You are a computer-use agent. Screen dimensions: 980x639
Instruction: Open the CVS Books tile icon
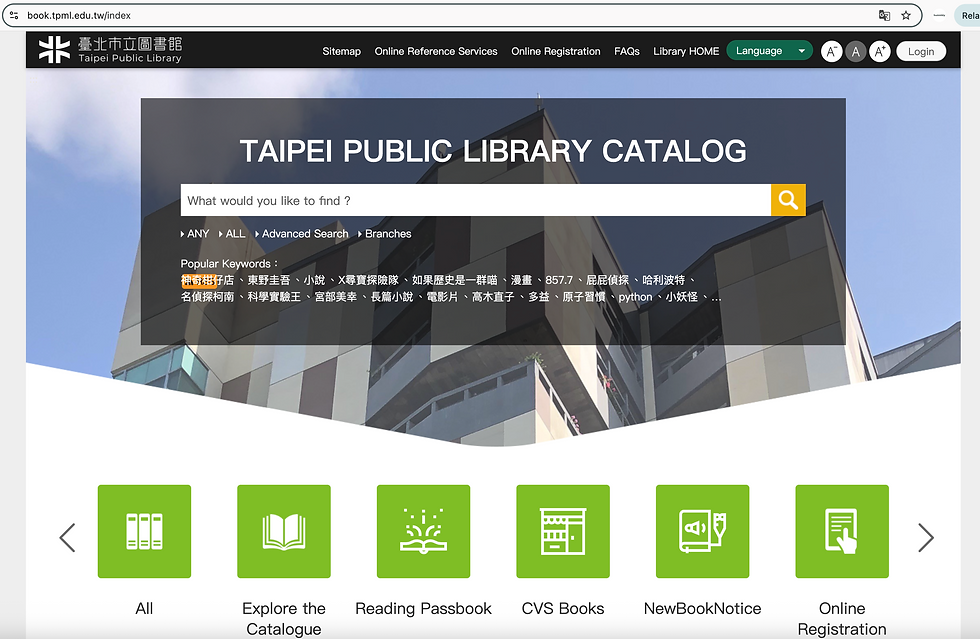[562, 531]
